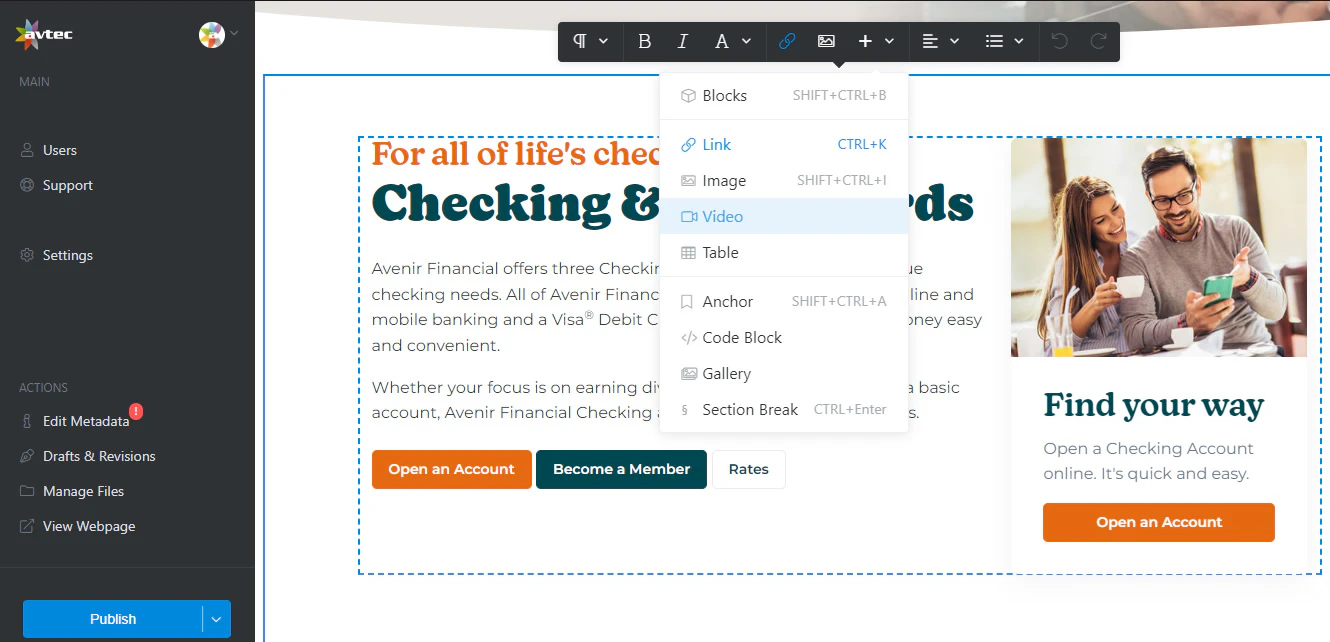This screenshot has width=1330, height=642.
Task: Choose Section Break from the insert menu
Action: pyautogui.click(x=784, y=410)
